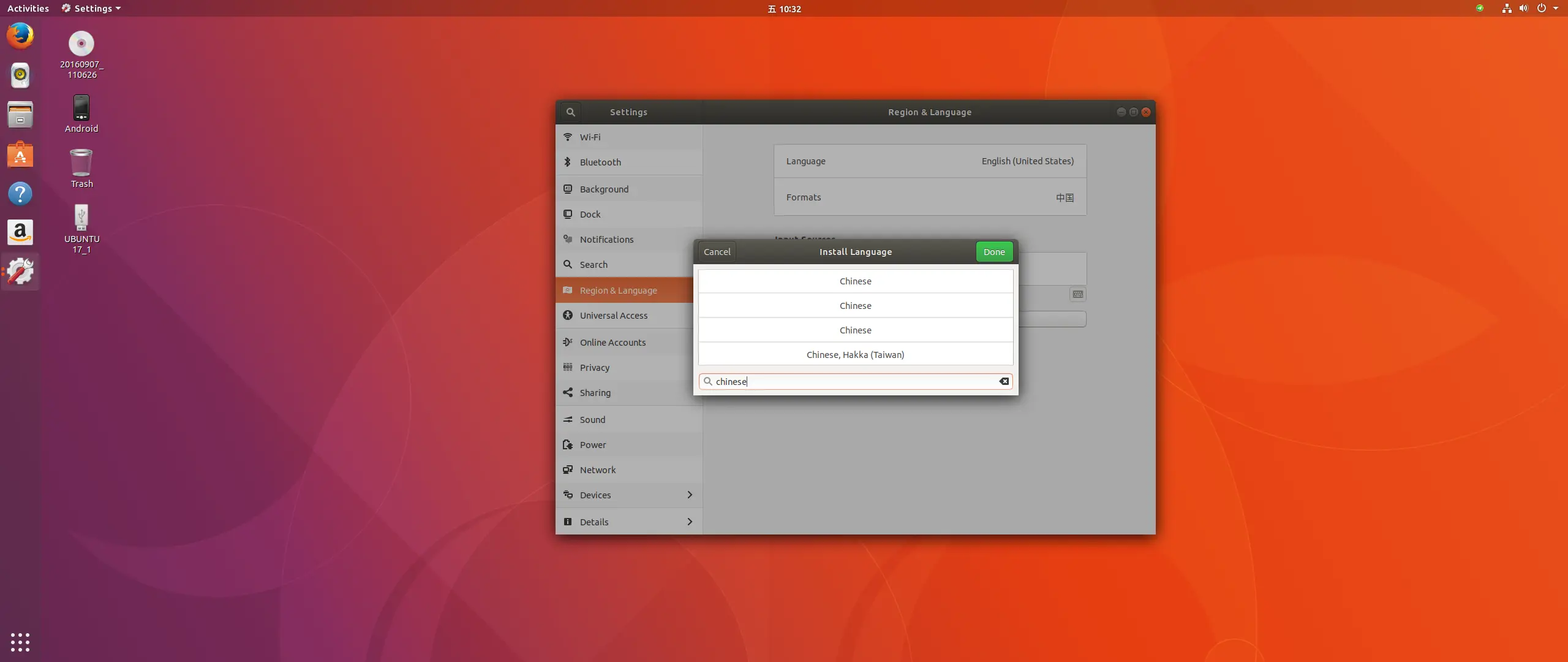
Task: Select the Wi-Fi settings icon in sidebar
Action: [x=567, y=137]
